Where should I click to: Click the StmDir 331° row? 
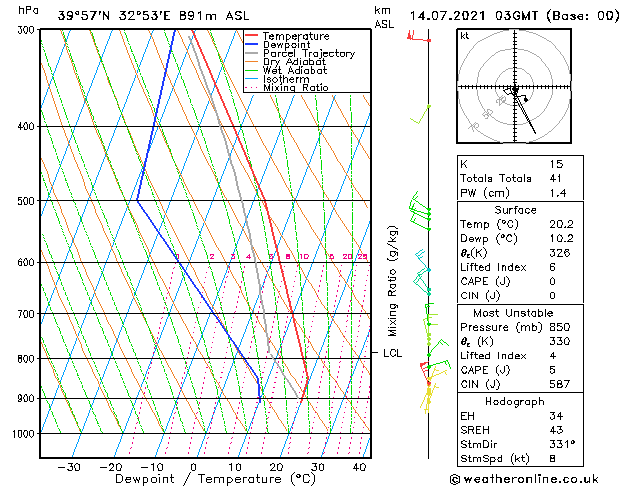(x=515, y=444)
